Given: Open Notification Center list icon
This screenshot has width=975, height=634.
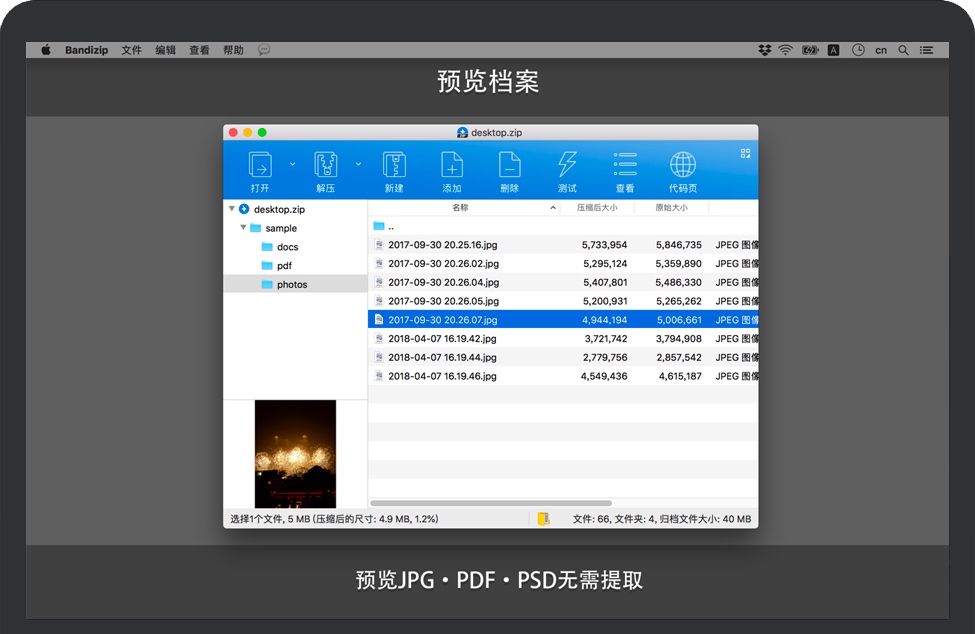Looking at the screenshot, I should click(x=926, y=50).
